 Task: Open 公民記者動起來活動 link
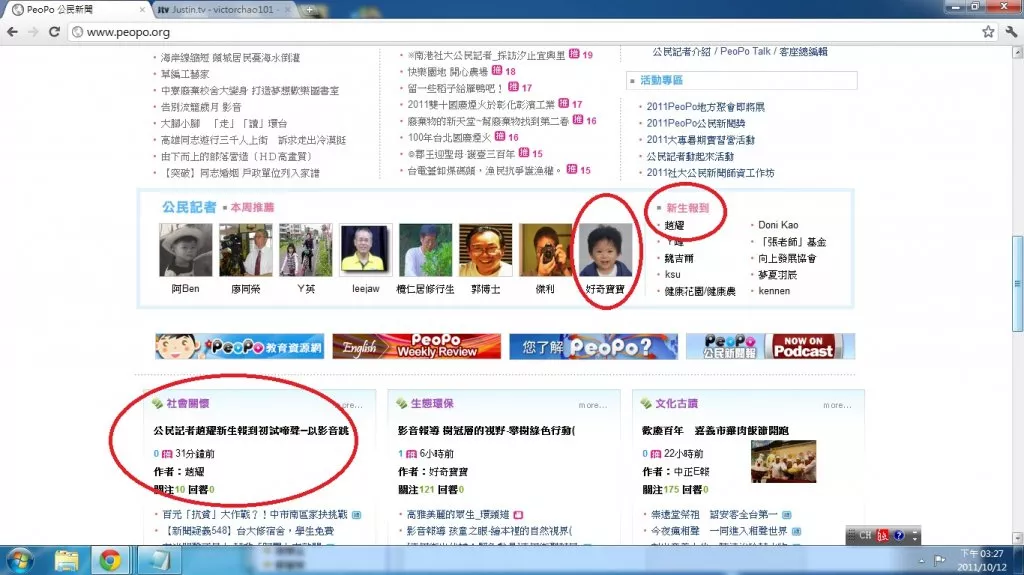[690, 156]
